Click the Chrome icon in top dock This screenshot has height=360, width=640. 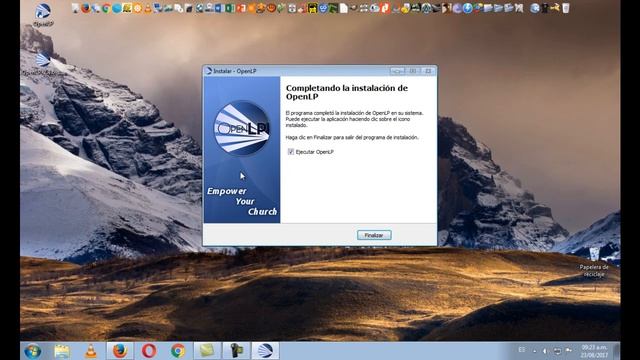pos(106,8)
